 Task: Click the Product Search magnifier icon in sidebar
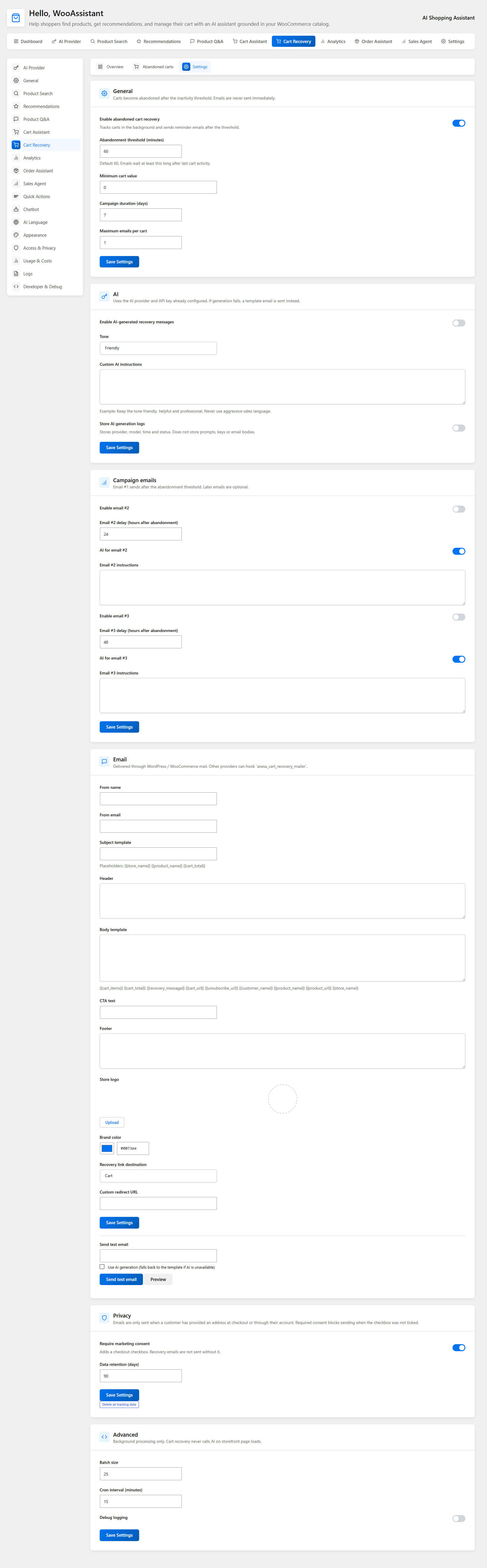coord(16,94)
